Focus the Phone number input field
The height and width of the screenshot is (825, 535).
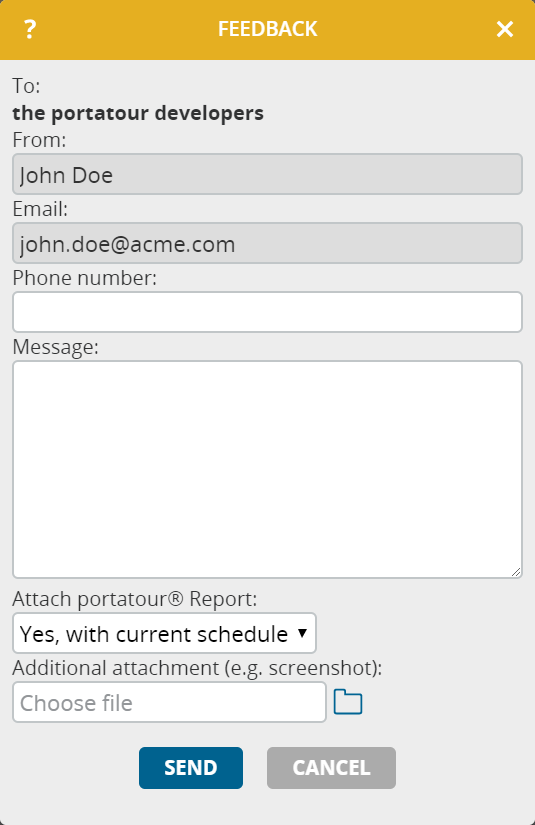coord(267,312)
